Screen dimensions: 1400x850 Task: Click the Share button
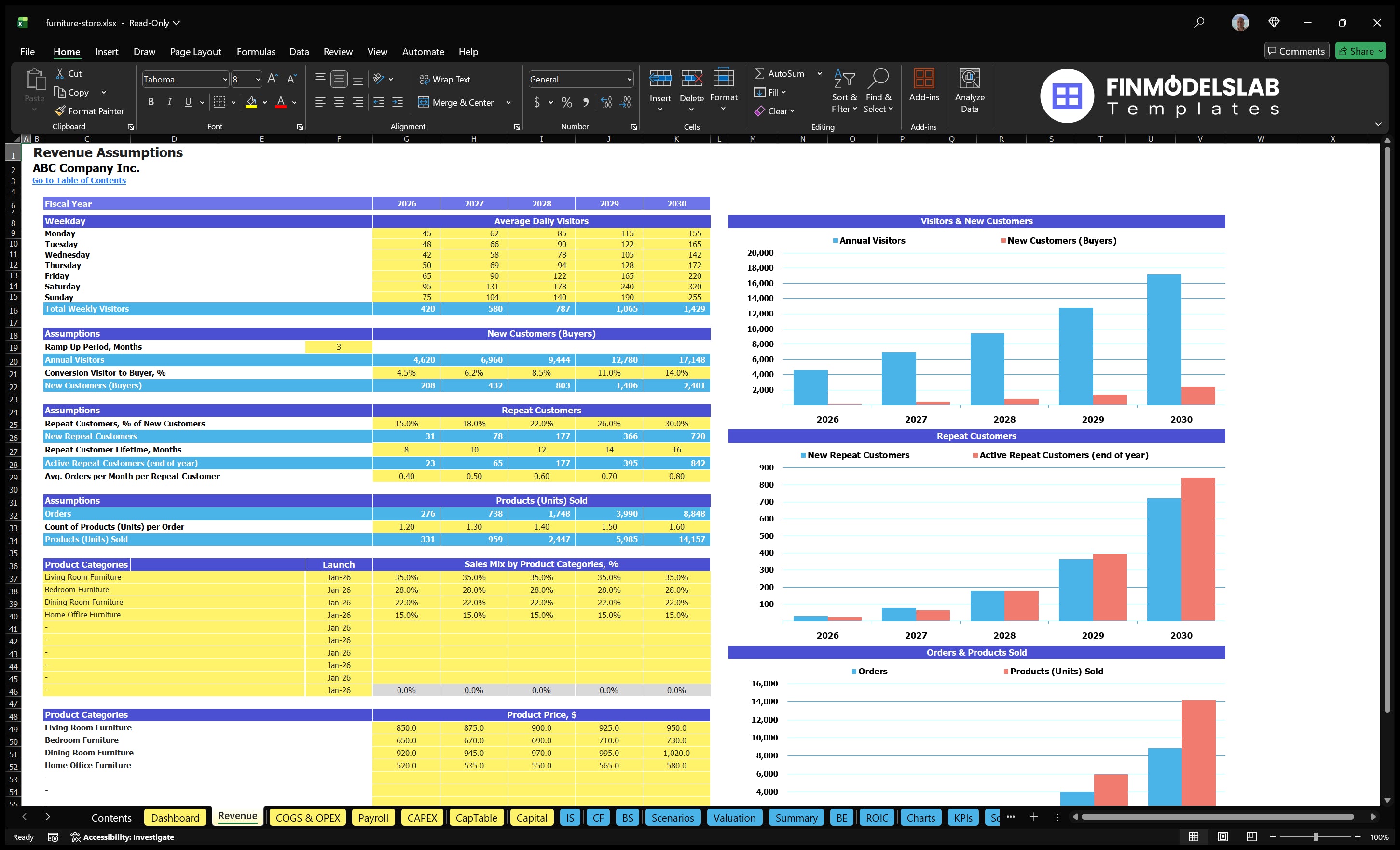pos(1360,51)
